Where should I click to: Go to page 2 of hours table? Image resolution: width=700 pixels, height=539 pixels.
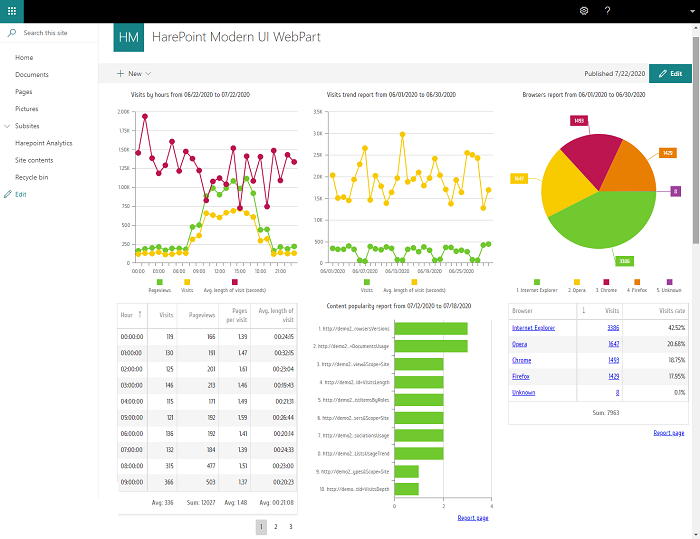[x=275, y=527]
